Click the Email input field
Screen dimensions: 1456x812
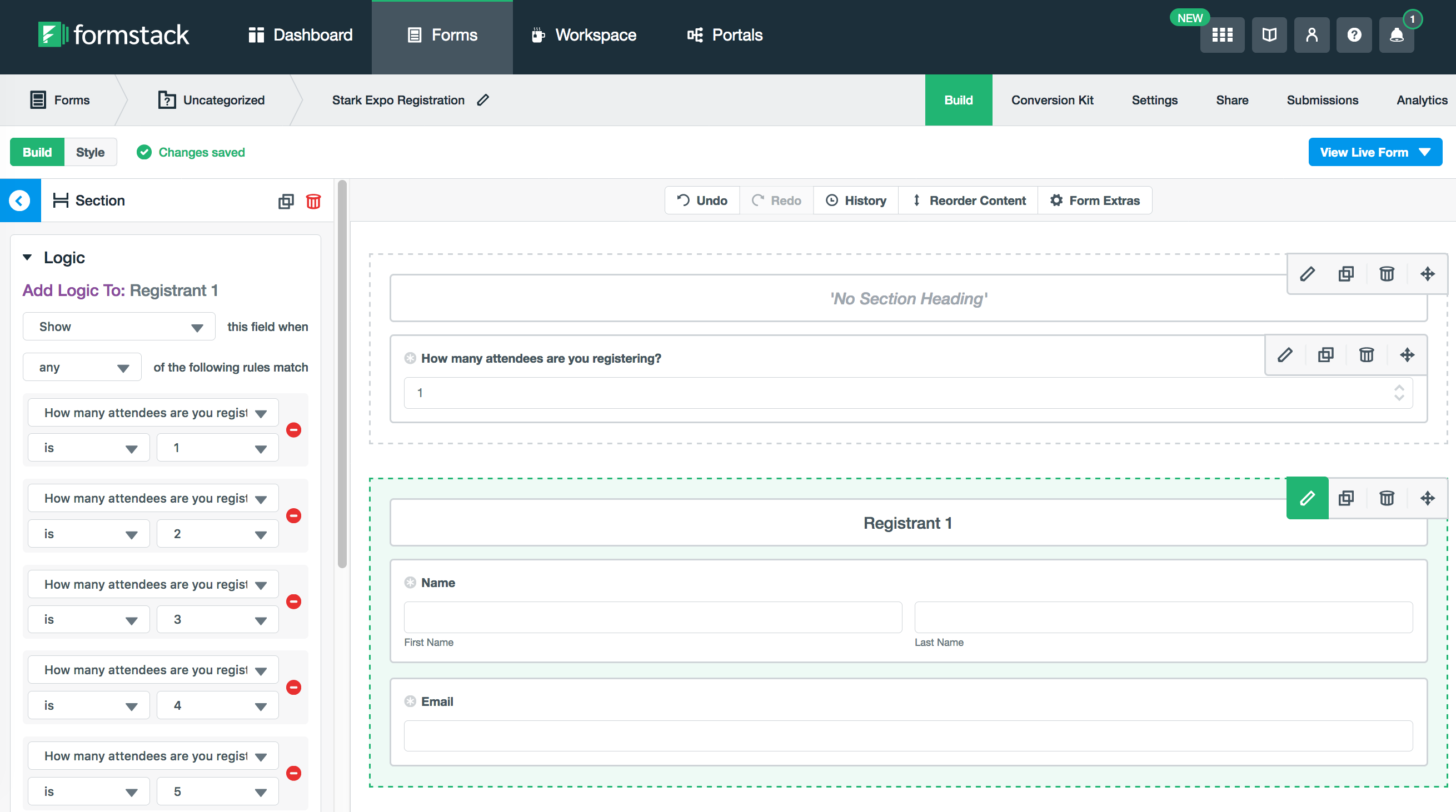point(907,736)
